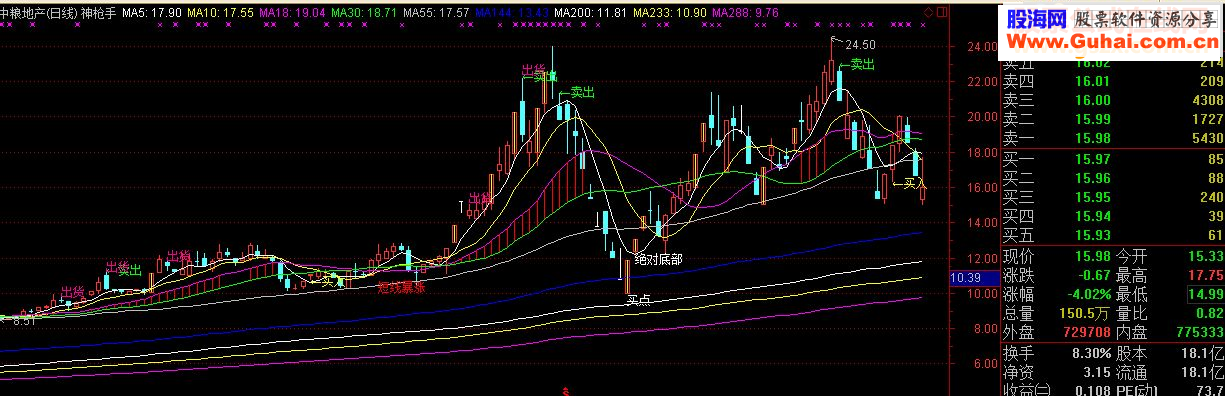1225x396 pixels.
Task: Select the 卖一 ask row at 15.98
Action: [1113, 137]
